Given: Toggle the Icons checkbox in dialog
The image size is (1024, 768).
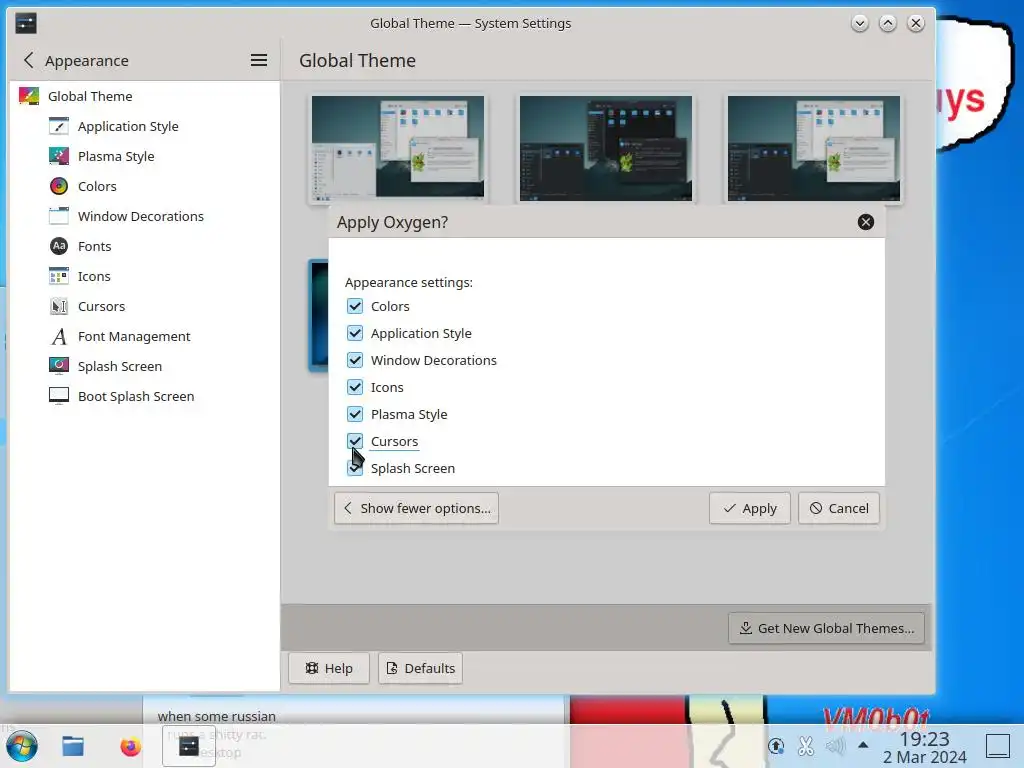Looking at the screenshot, I should 355,387.
